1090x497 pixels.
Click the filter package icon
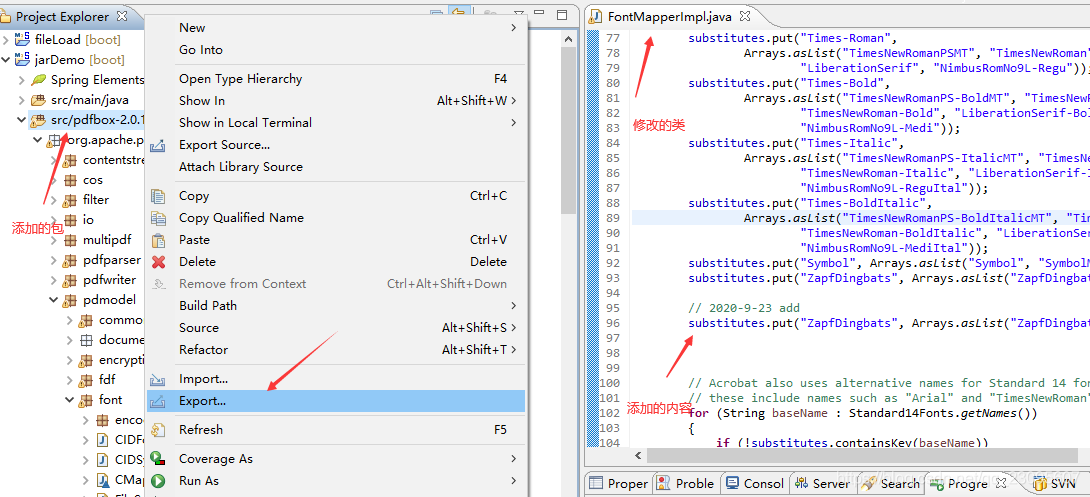pyautogui.click(x=70, y=200)
